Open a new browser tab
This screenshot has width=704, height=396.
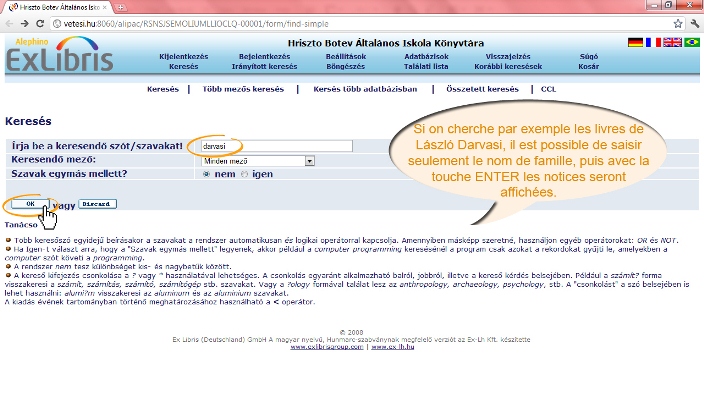(120, 7)
